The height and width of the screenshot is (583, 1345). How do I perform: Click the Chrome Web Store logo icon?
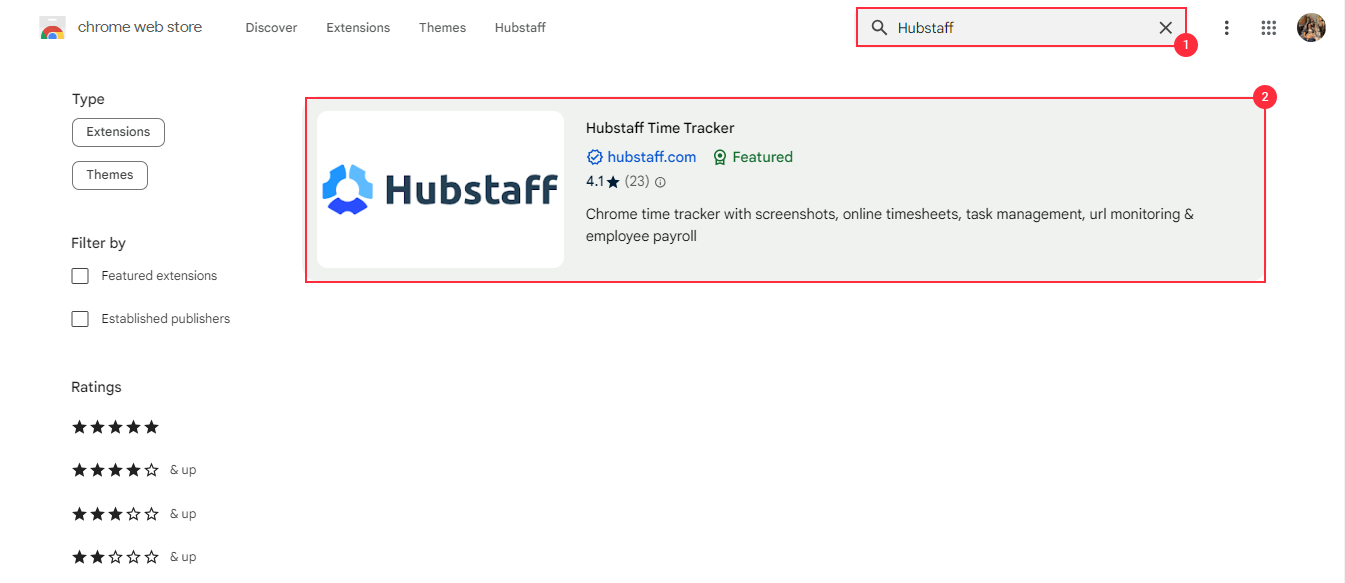point(53,28)
